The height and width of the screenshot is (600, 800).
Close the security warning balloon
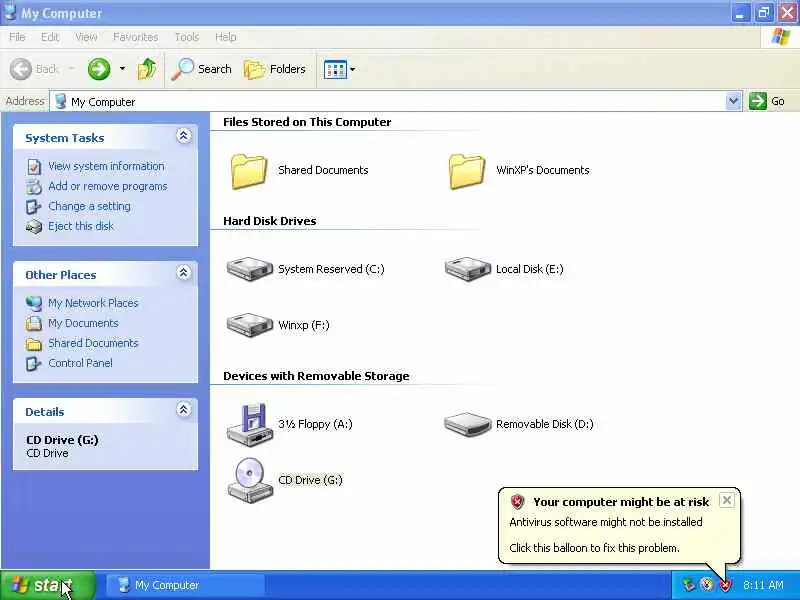[x=727, y=500]
